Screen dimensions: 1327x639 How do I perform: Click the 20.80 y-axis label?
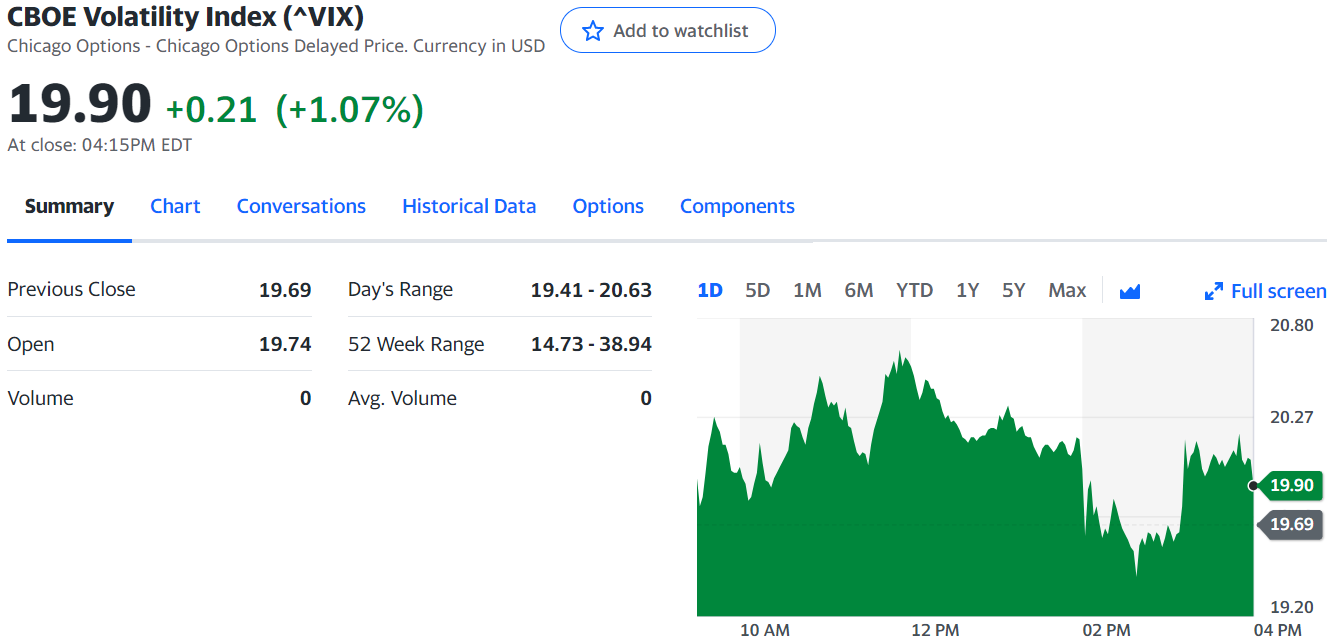tap(1291, 326)
